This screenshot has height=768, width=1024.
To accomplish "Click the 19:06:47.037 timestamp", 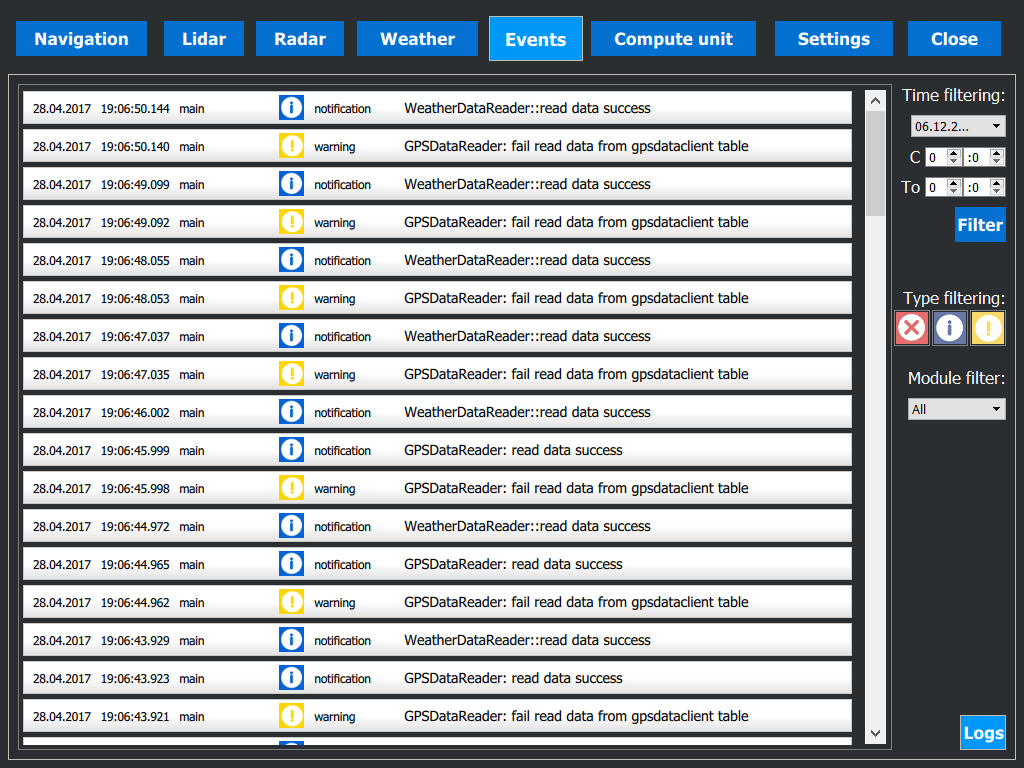I will click(135, 337).
